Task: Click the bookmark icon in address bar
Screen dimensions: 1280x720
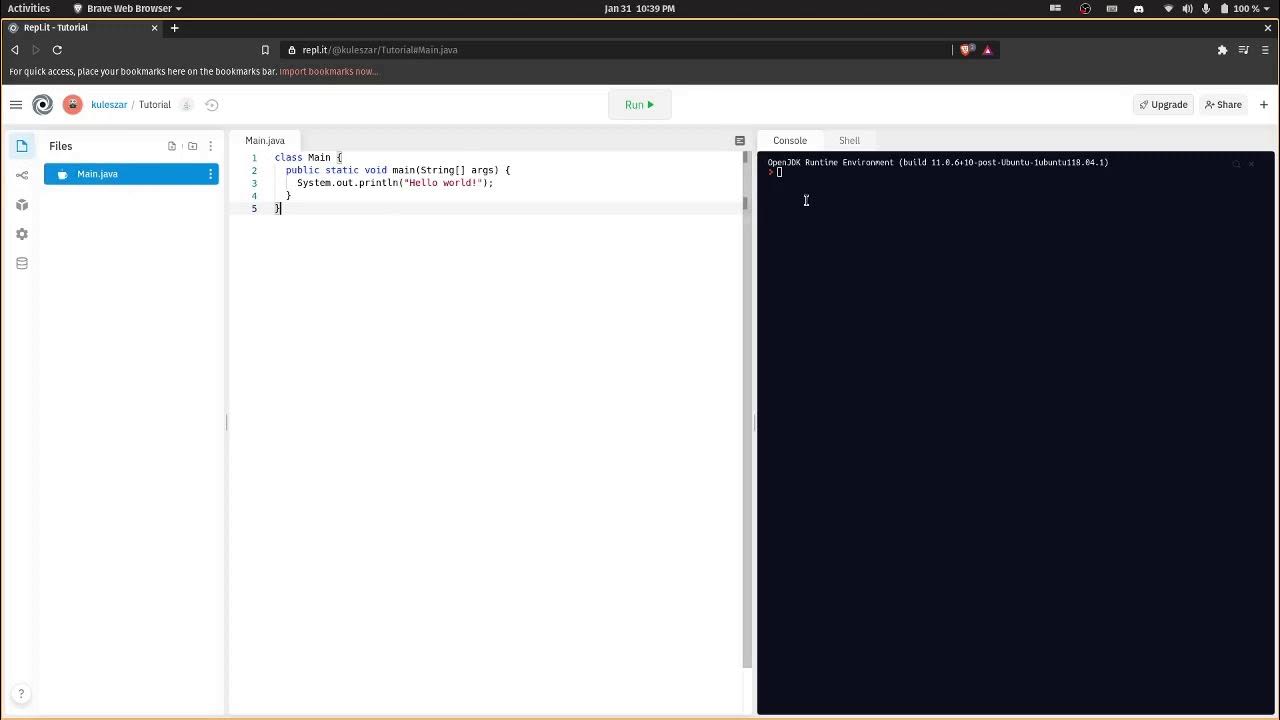Action: [x=265, y=50]
